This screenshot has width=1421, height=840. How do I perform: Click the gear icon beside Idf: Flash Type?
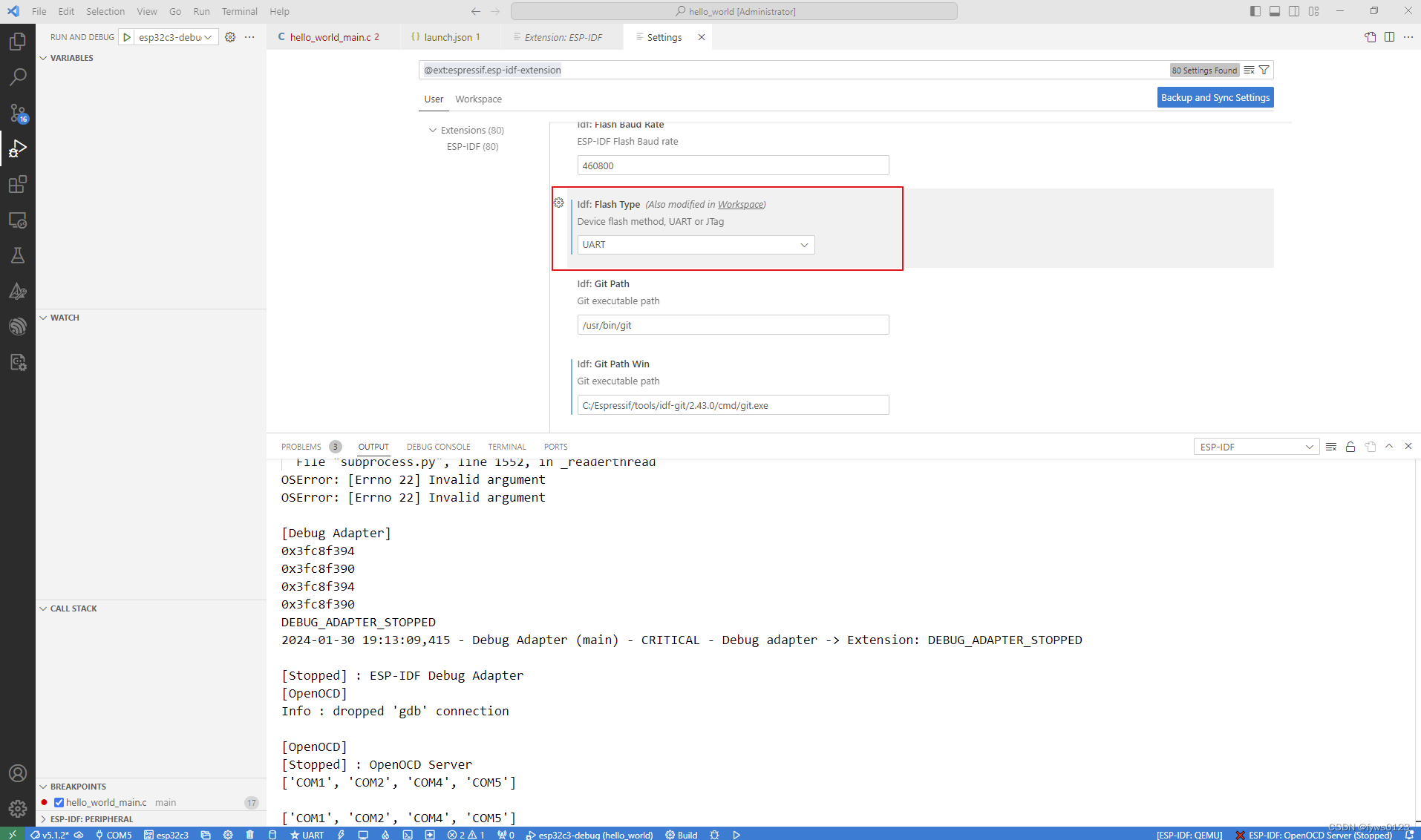(x=559, y=203)
